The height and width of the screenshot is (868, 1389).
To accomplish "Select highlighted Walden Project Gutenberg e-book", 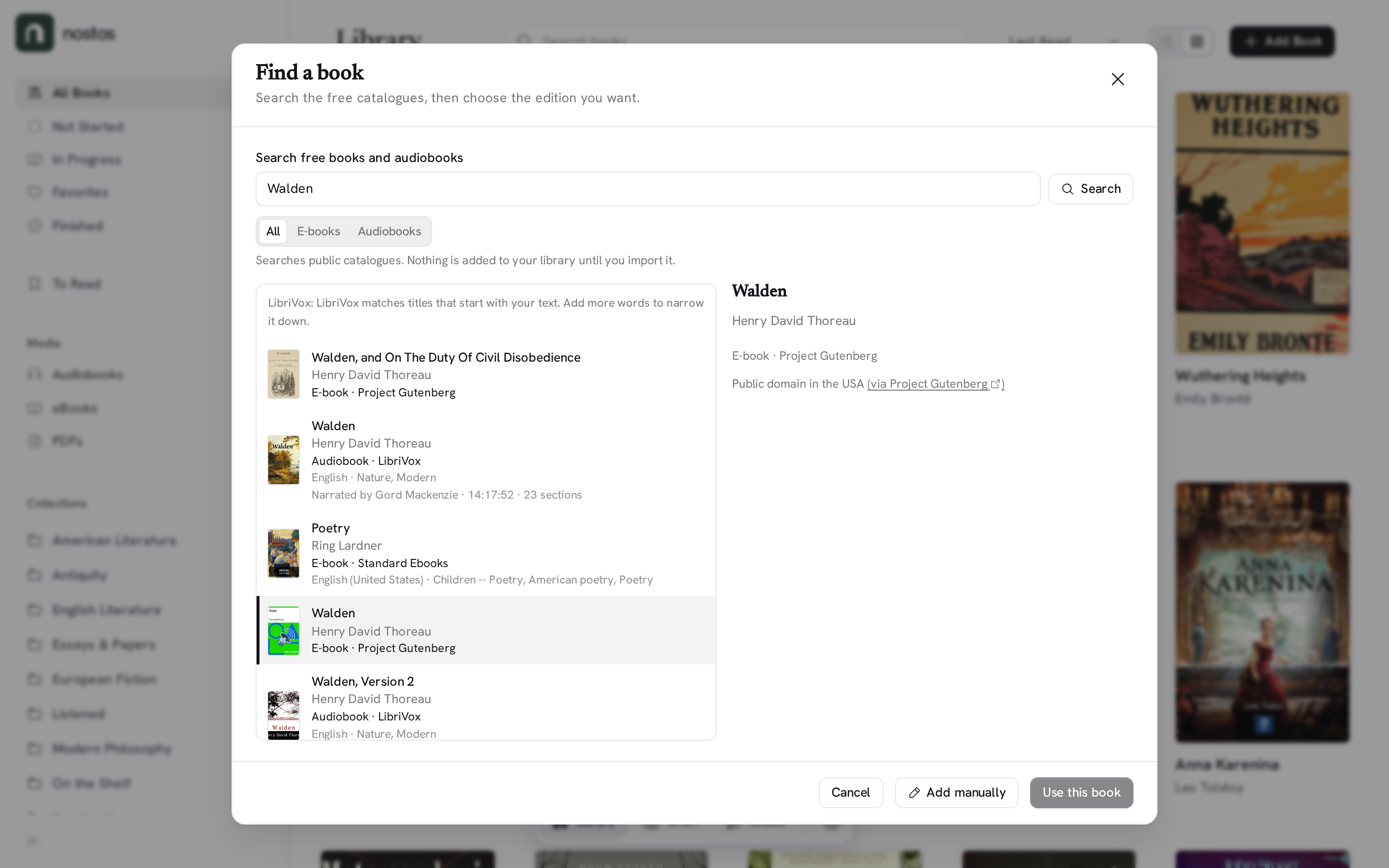I will pos(486,630).
